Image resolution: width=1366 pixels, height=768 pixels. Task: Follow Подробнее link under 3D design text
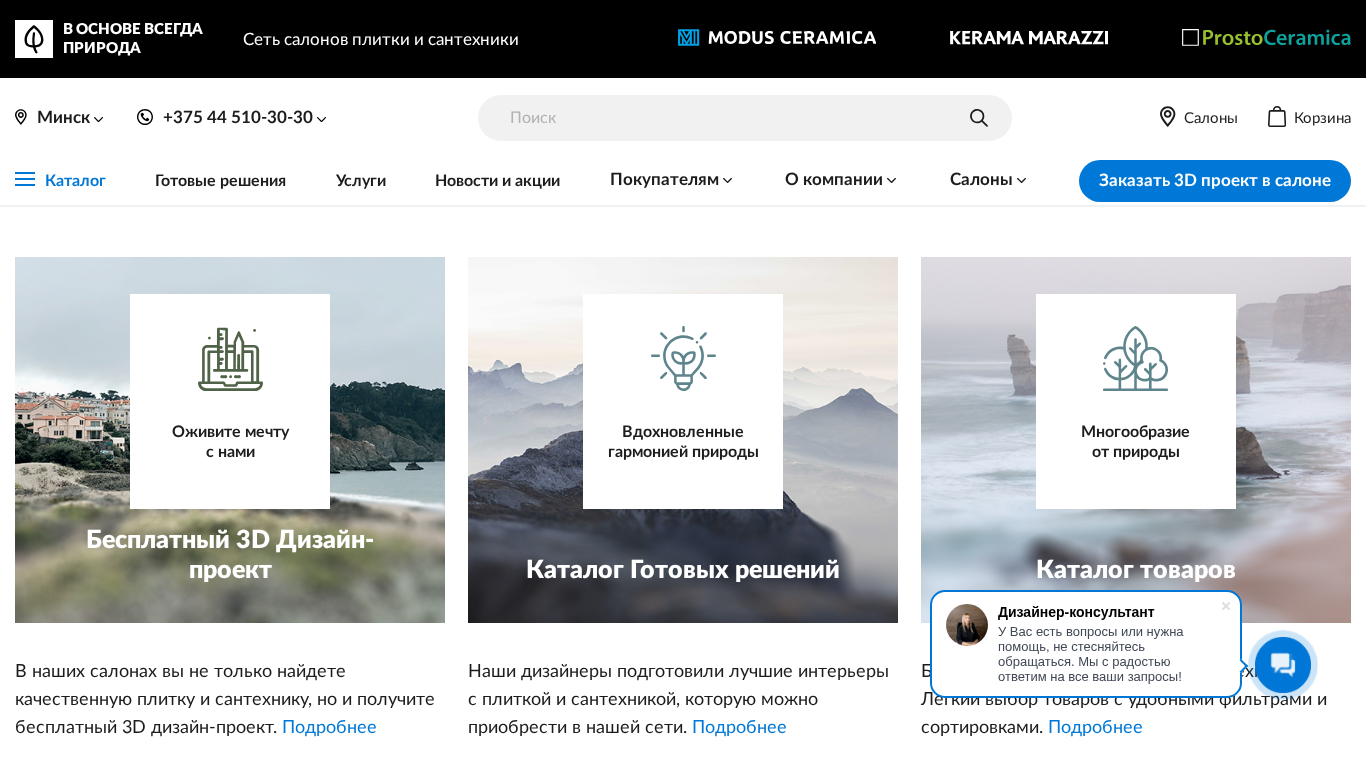pyautogui.click(x=329, y=727)
